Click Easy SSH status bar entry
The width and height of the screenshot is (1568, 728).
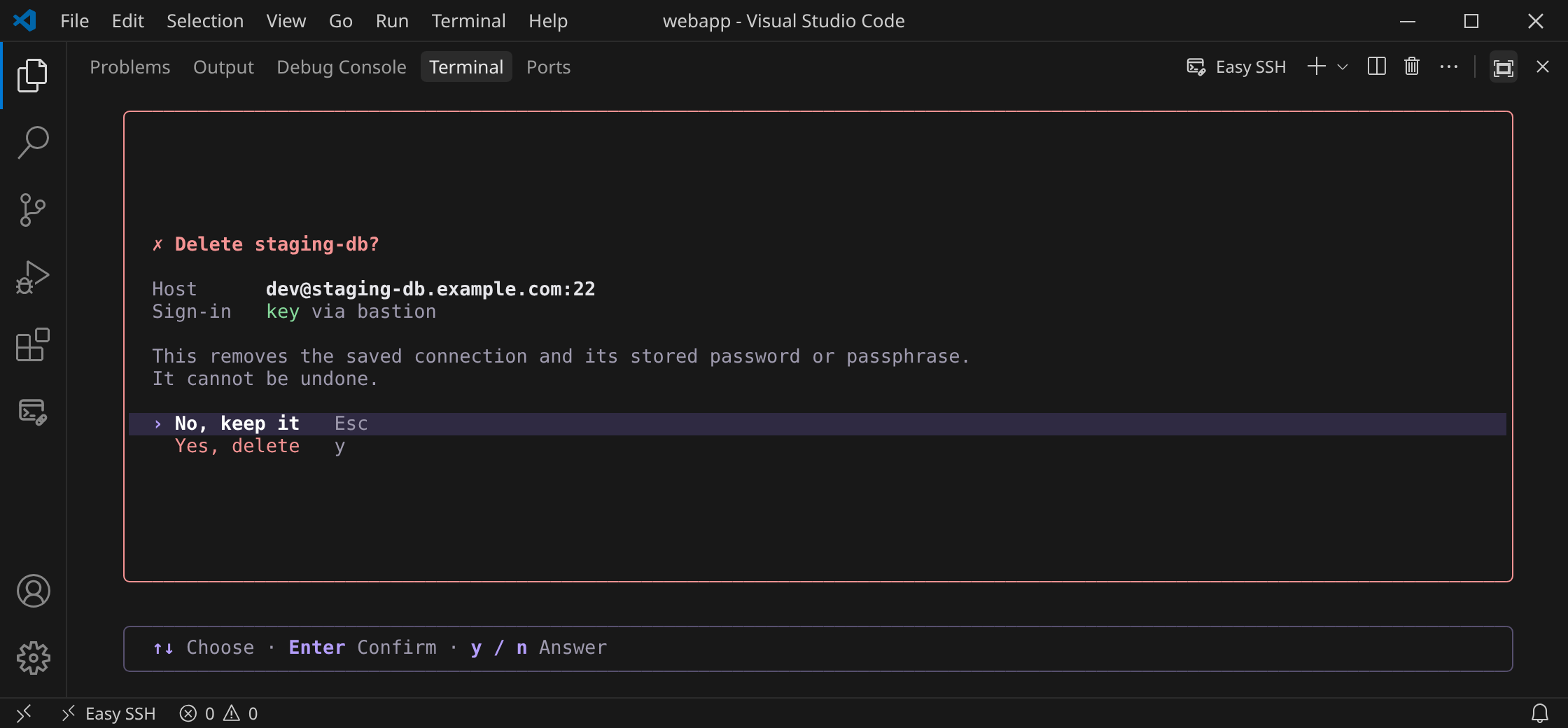point(109,713)
